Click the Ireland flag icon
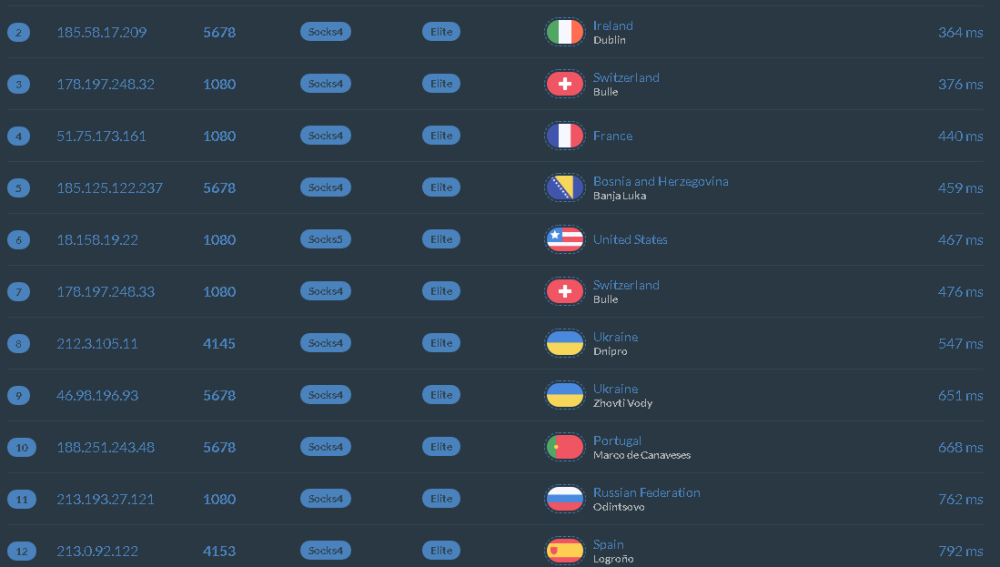Viewport: 1000px width, 567px height. (565, 32)
